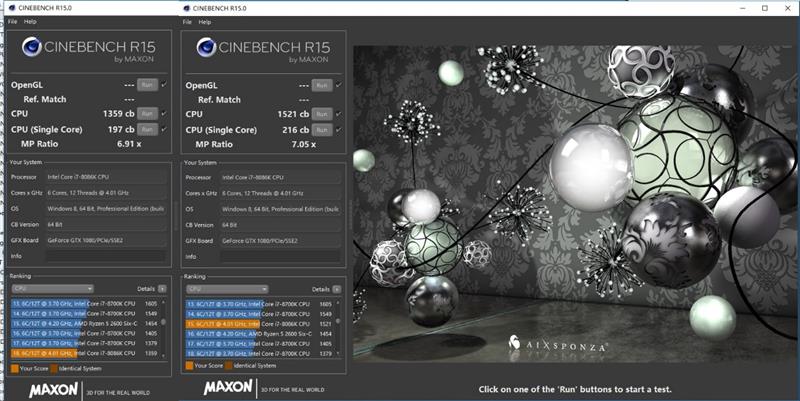
Task: Click left Processor field Intel Core i7-8086K
Action: click(x=106, y=177)
